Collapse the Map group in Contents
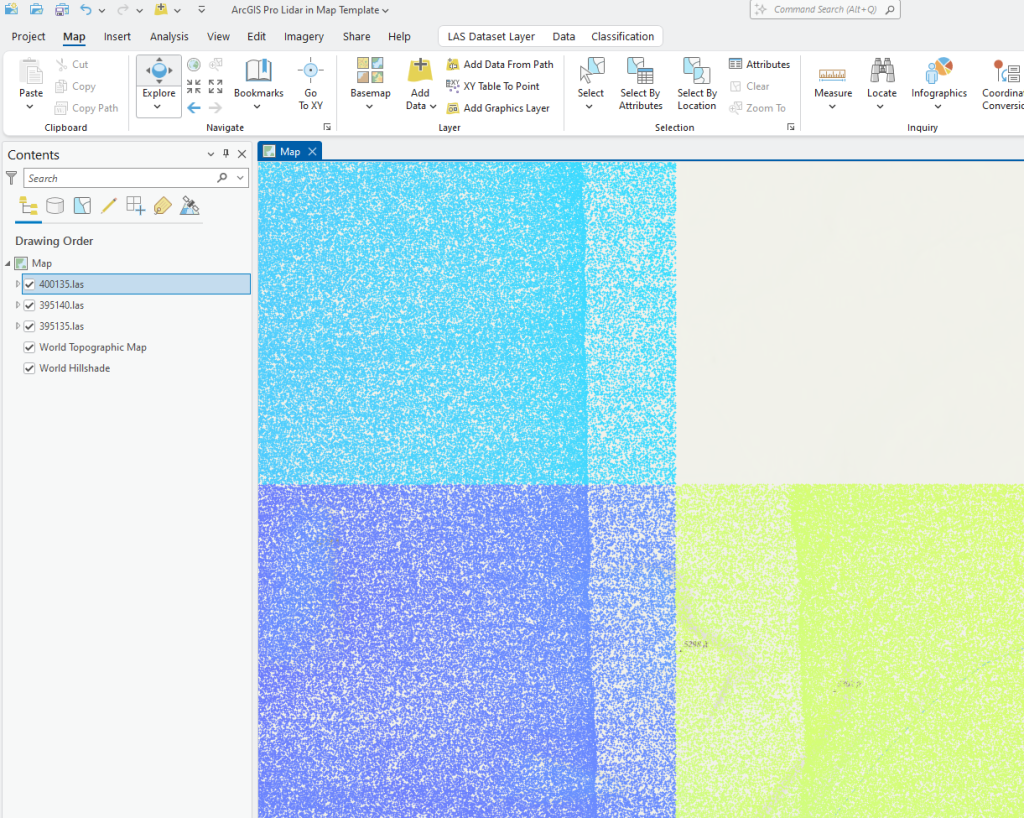Image resolution: width=1024 pixels, height=818 pixels. (x=9, y=262)
